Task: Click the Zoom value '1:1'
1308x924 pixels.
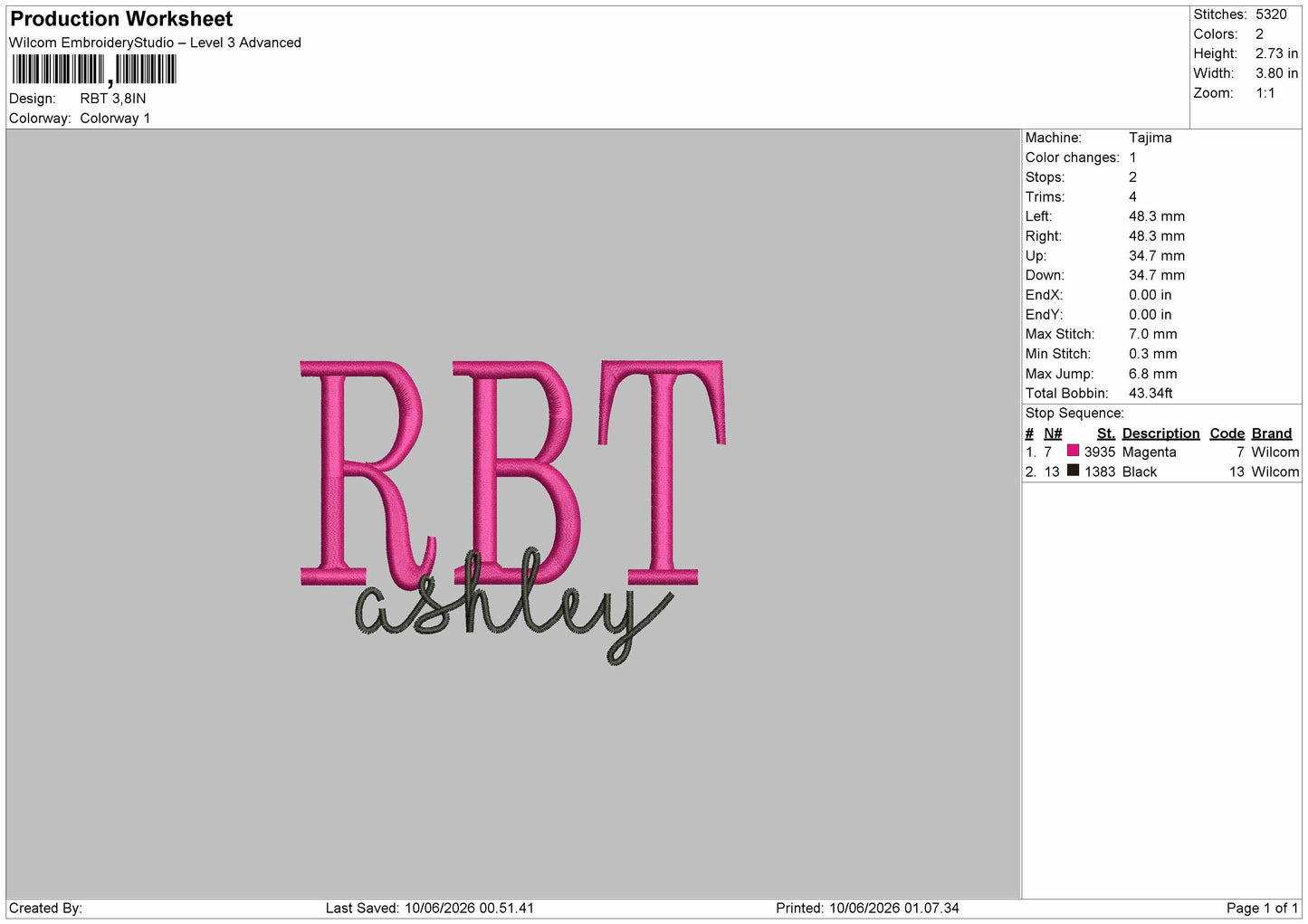Action: (x=1265, y=93)
